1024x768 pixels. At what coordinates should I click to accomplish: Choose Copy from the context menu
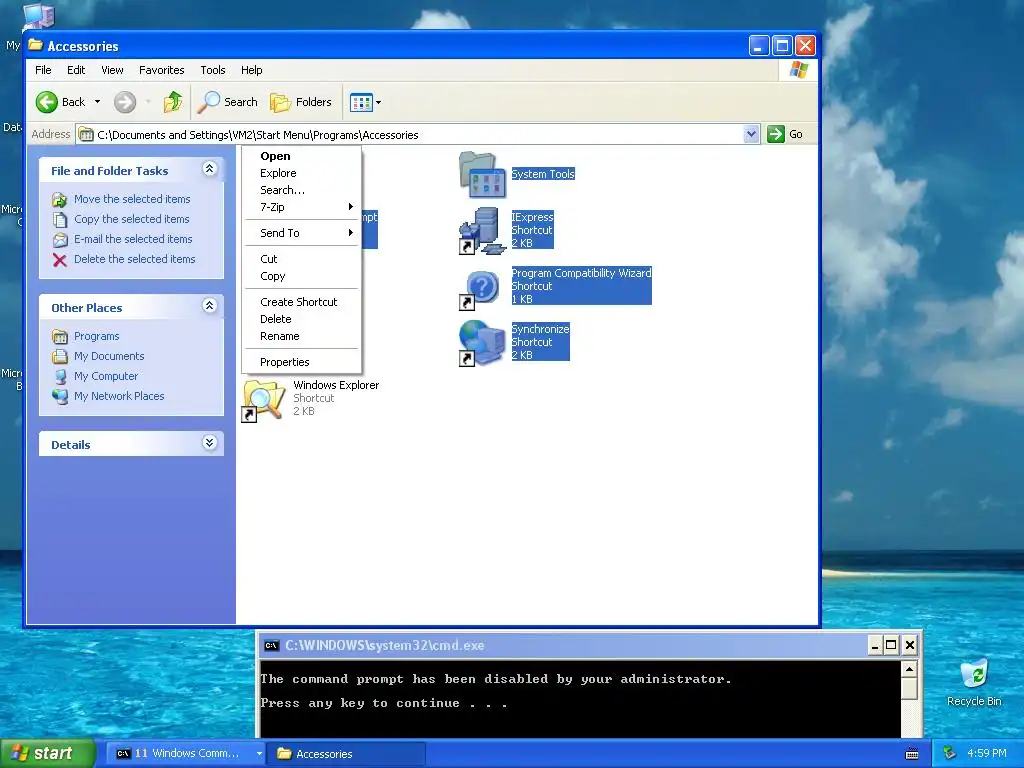pos(301,276)
